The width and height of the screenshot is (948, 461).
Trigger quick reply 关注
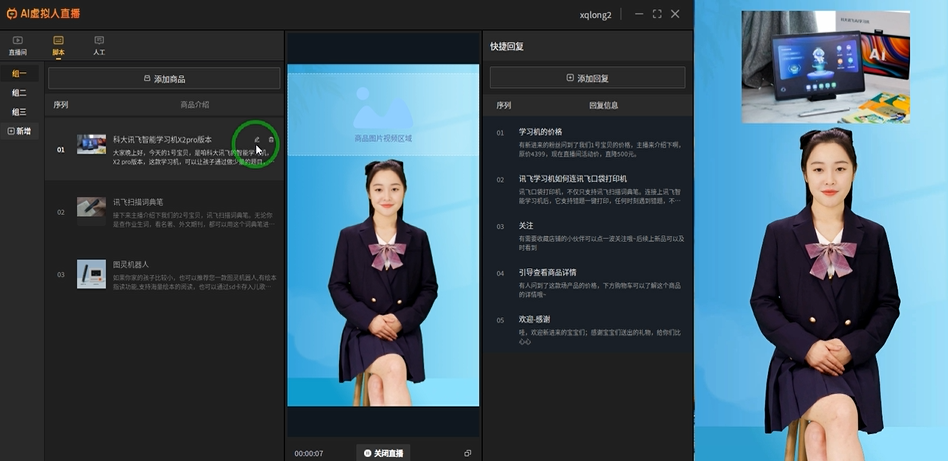(x=588, y=236)
